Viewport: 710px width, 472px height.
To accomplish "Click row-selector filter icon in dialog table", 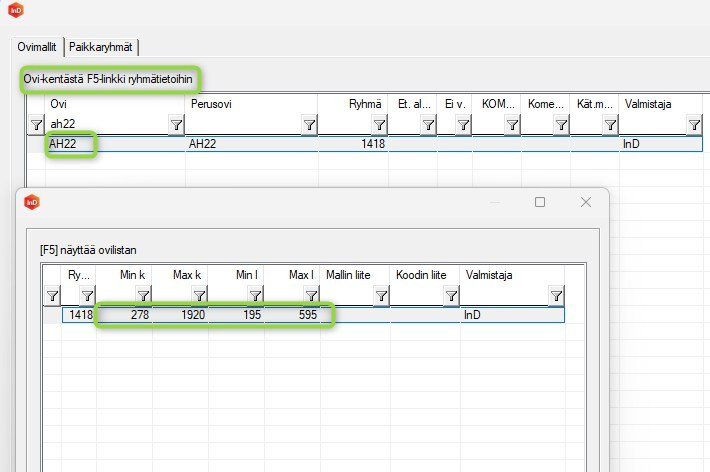I will click(x=52, y=296).
